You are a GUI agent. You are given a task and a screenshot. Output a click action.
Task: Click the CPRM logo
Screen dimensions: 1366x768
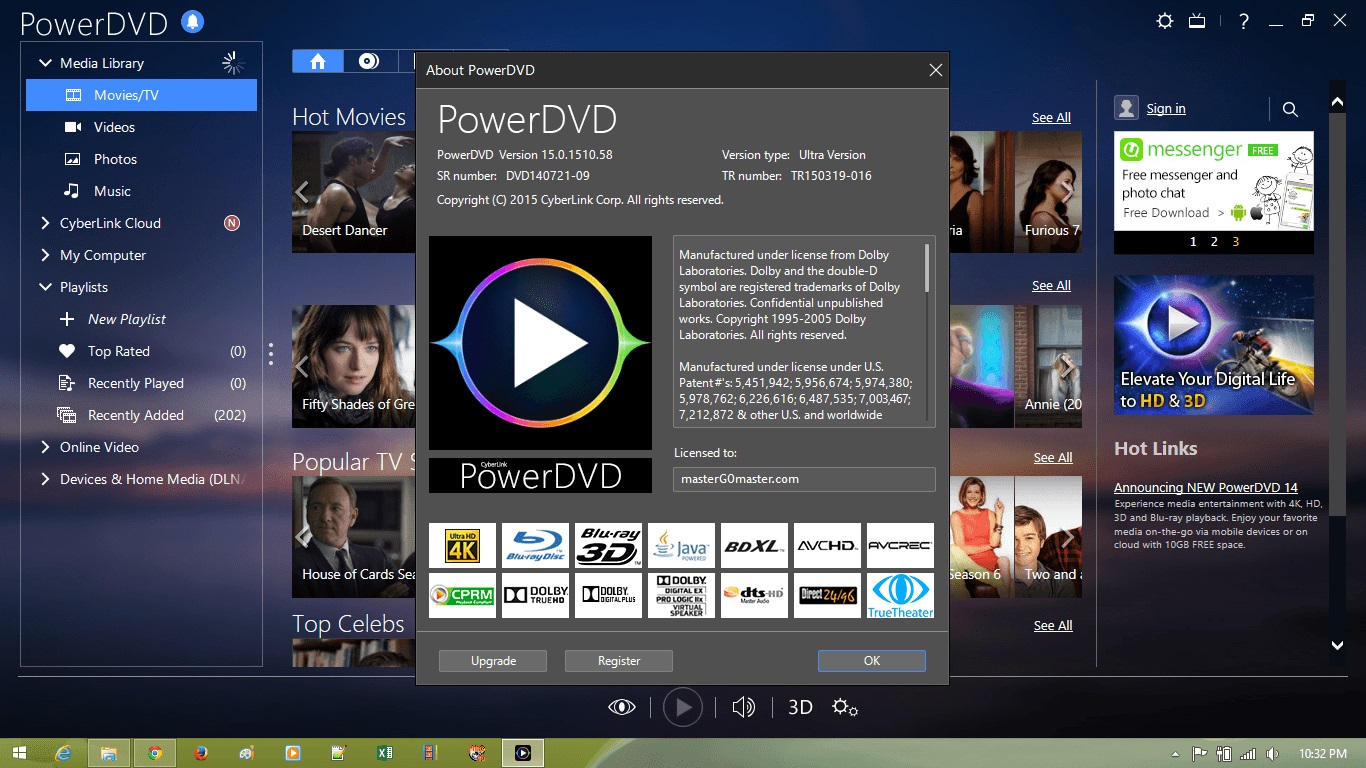(462, 595)
